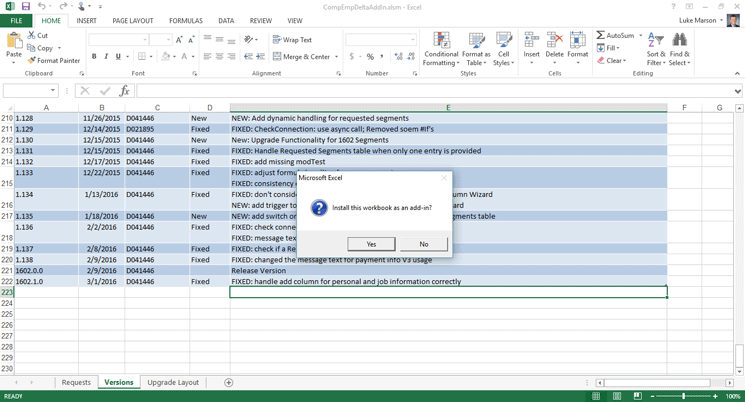The image size is (745, 402).
Task: Toggle Wrap Text option
Action: click(292, 40)
